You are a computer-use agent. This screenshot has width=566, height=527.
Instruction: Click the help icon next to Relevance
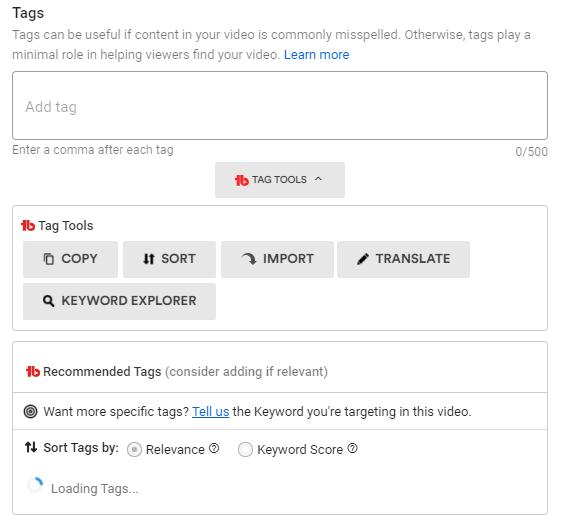tap(214, 448)
